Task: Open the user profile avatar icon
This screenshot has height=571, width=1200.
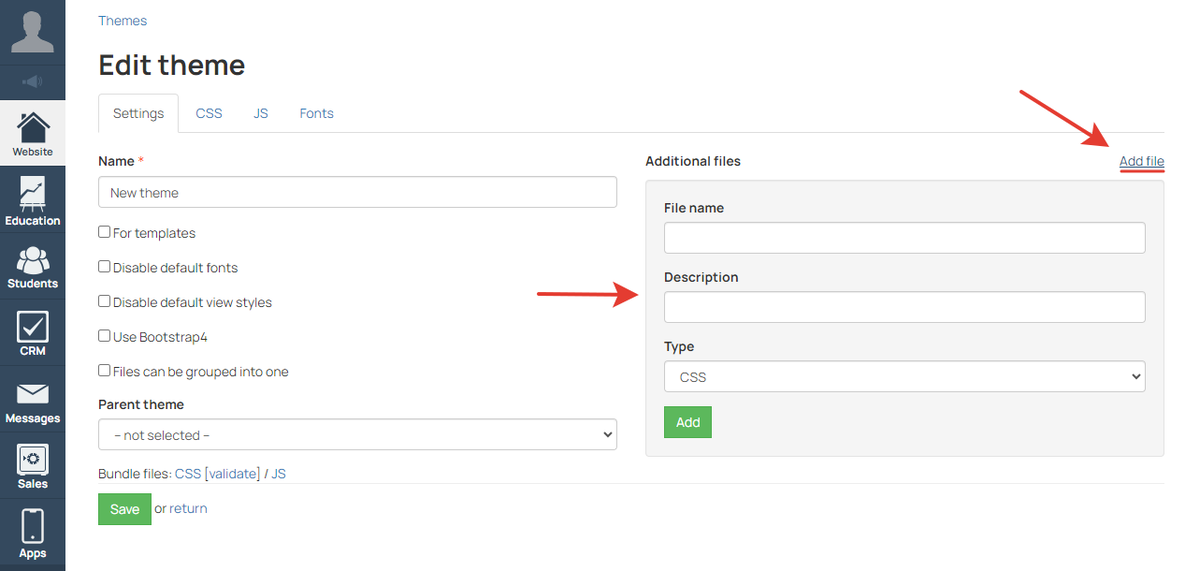Action: [x=32, y=32]
